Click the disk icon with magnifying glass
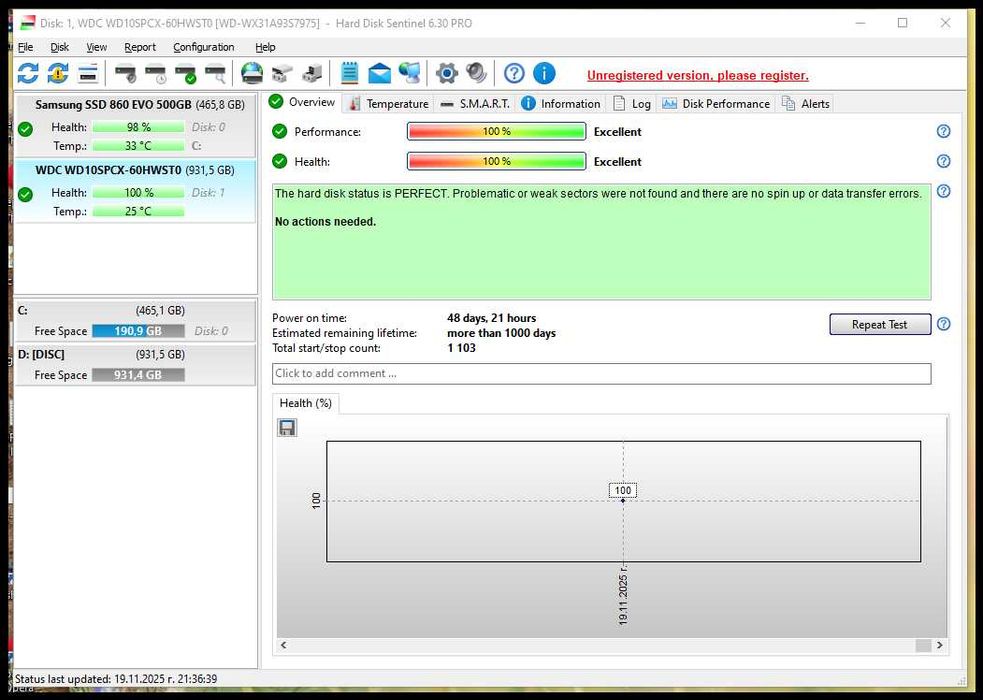The width and height of the screenshot is (983, 700). coord(216,74)
